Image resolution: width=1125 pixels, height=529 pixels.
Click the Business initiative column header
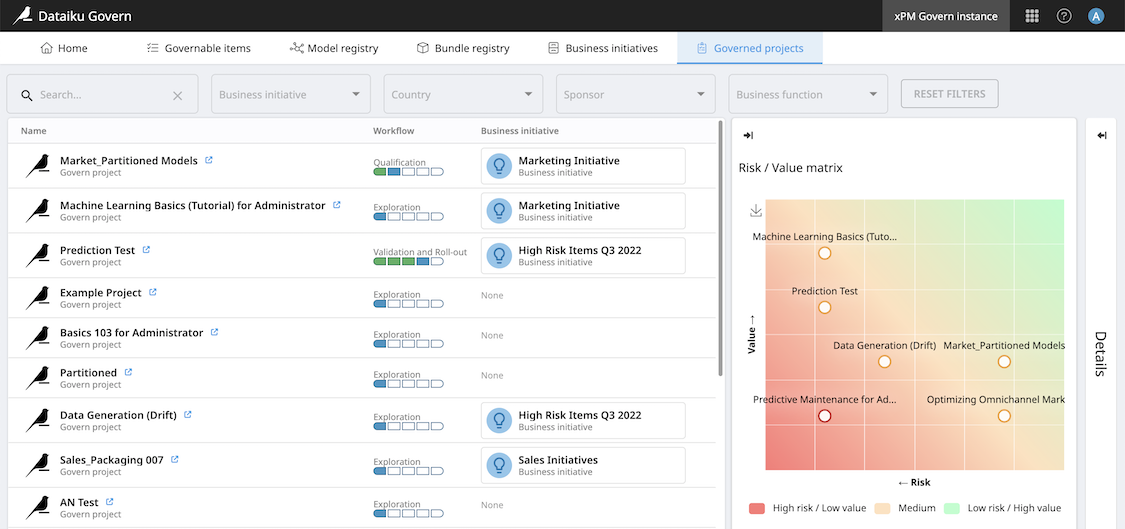(x=519, y=131)
